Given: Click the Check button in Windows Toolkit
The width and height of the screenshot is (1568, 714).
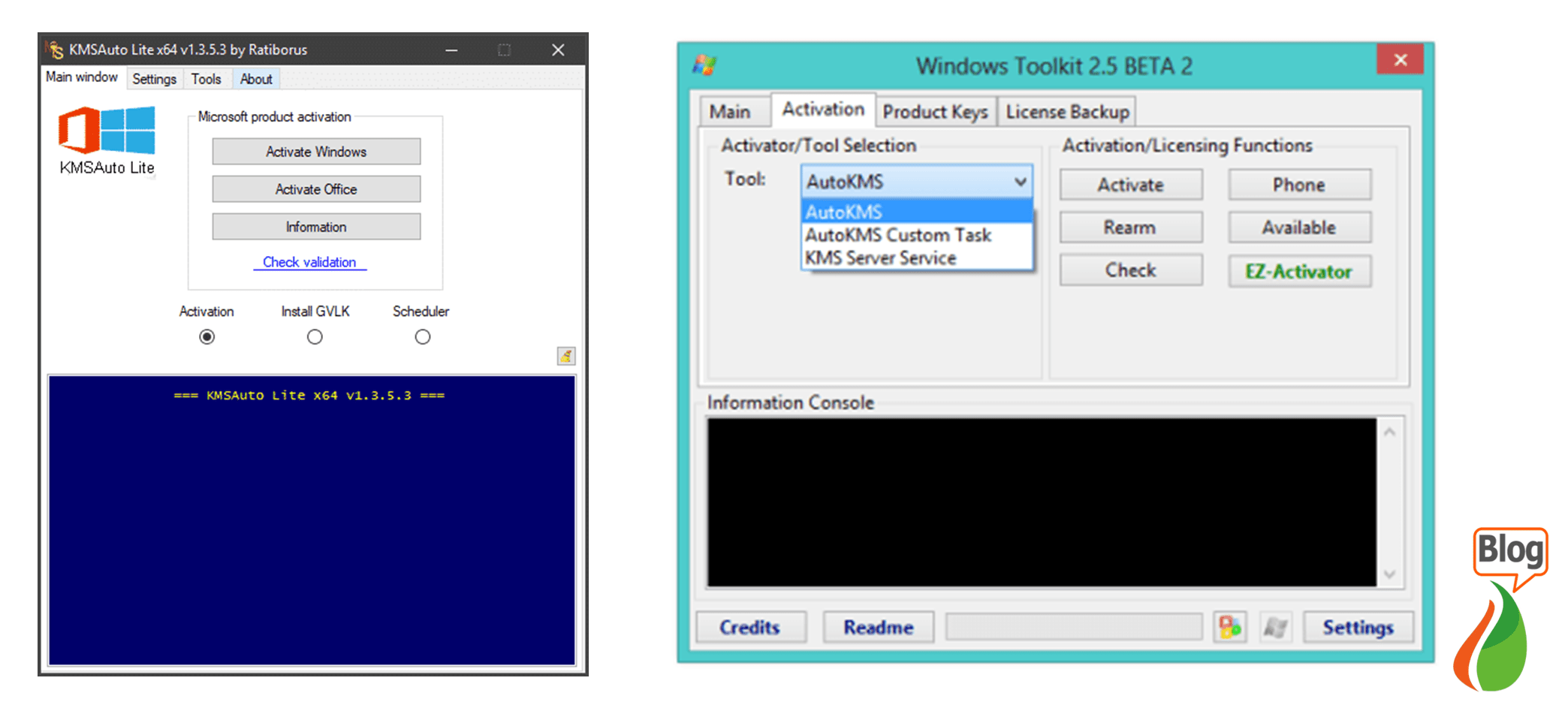Looking at the screenshot, I should tap(1131, 270).
